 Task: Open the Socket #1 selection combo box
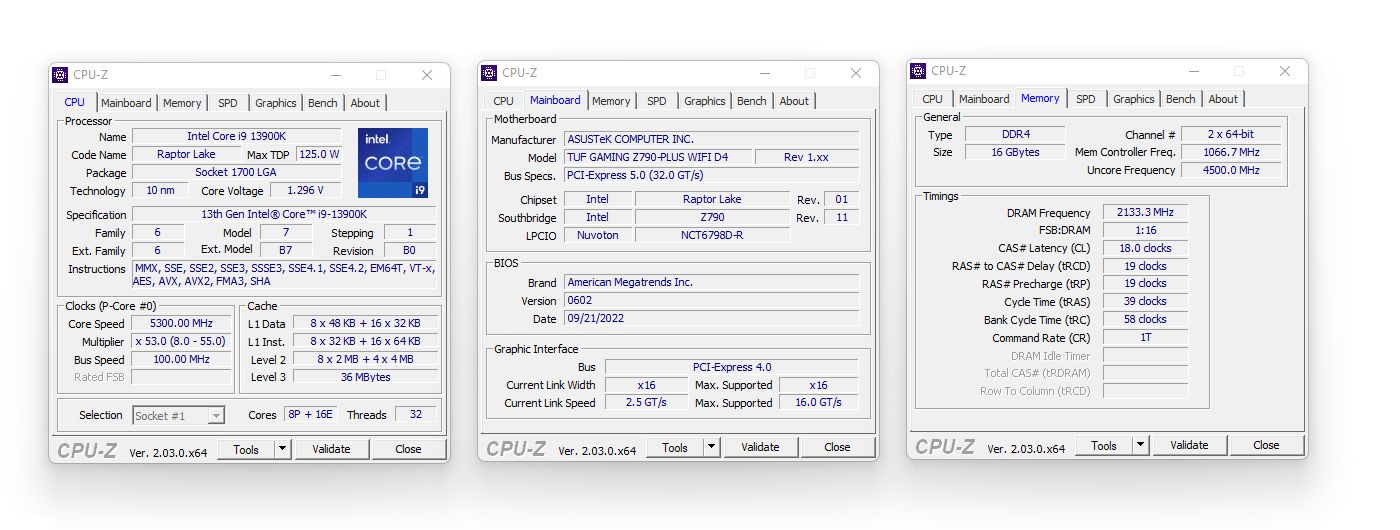(x=179, y=415)
